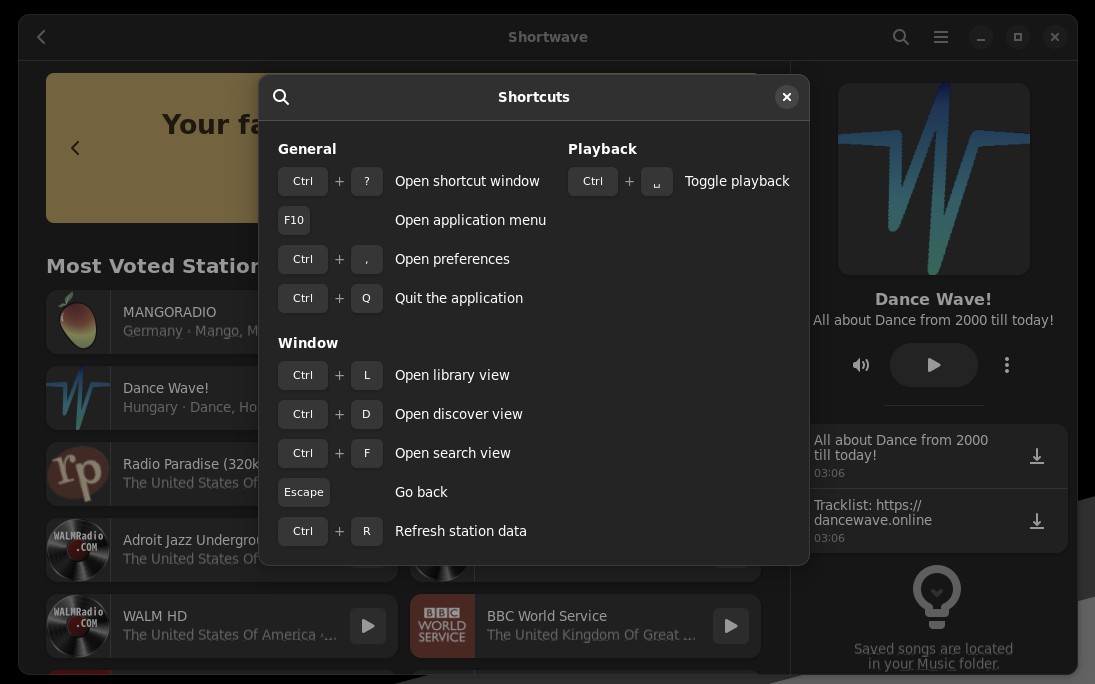The width and height of the screenshot is (1095, 684).
Task: Click 'Open library view' shortcut row
Action: coord(412,375)
